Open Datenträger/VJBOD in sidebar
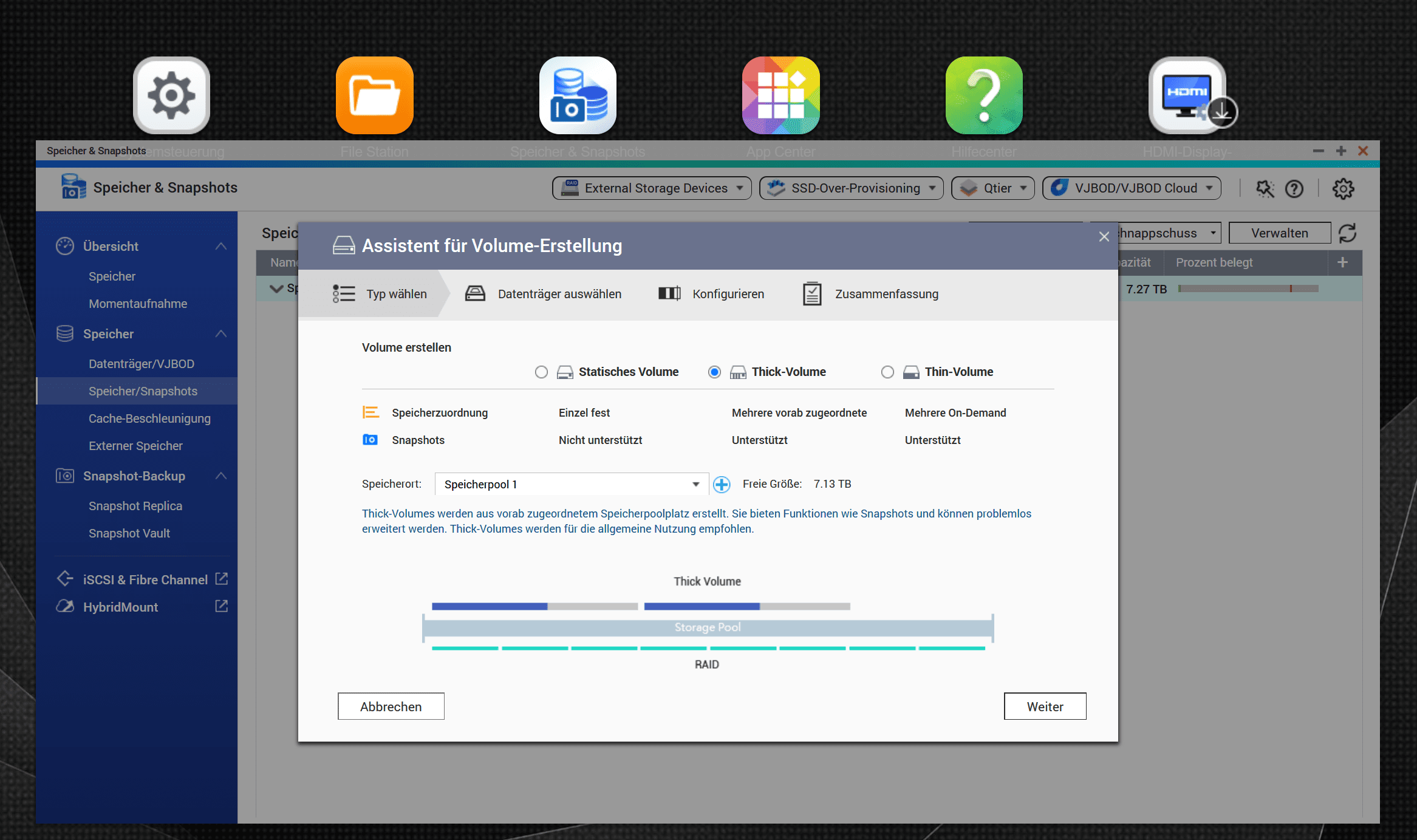 tap(142, 364)
